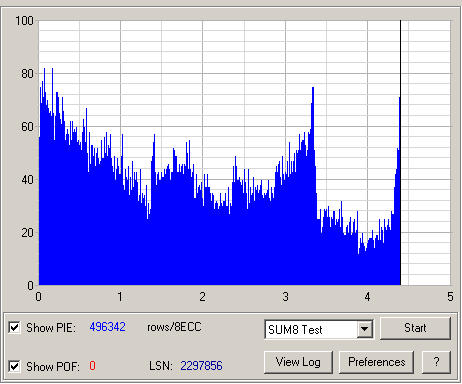Click the black vertical position marker line
462x384 pixels.
[x=400, y=153]
